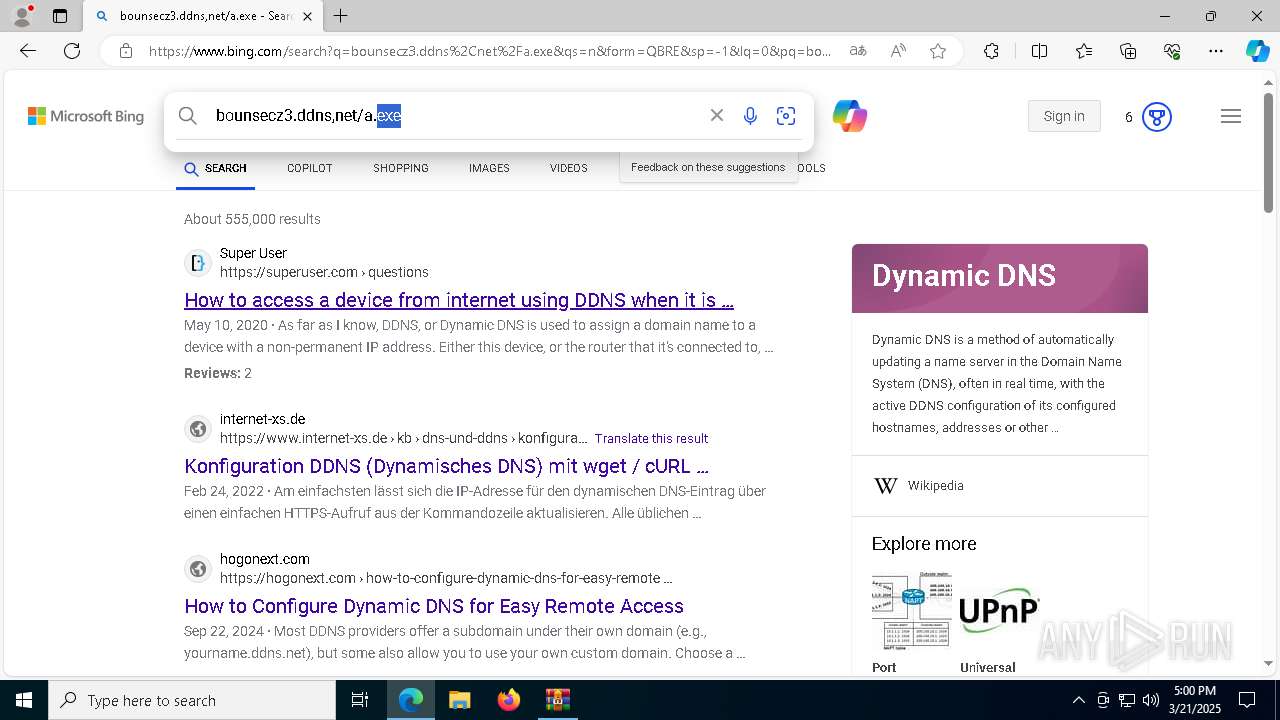Screen dimensions: 1280x720
Task: Open WinRAR from the taskbar
Action: pyautogui.click(x=557, y=700)
